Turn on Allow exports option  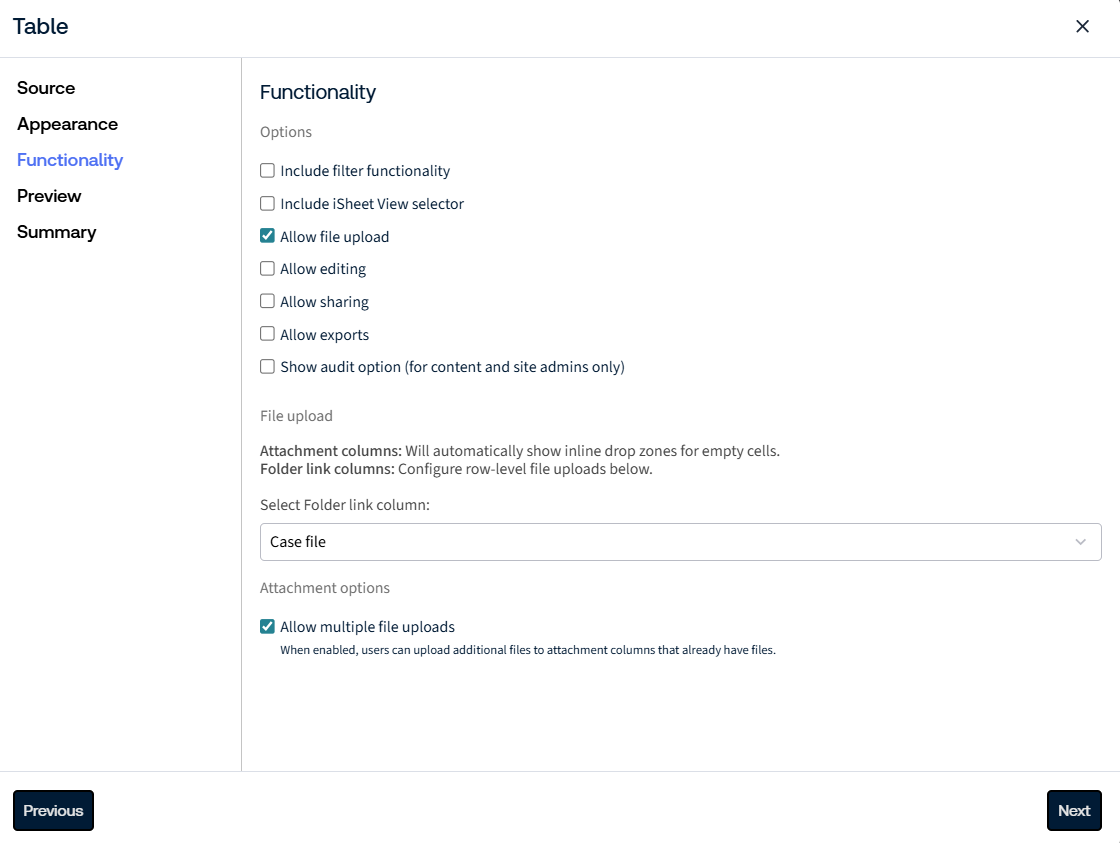[267, 334]
